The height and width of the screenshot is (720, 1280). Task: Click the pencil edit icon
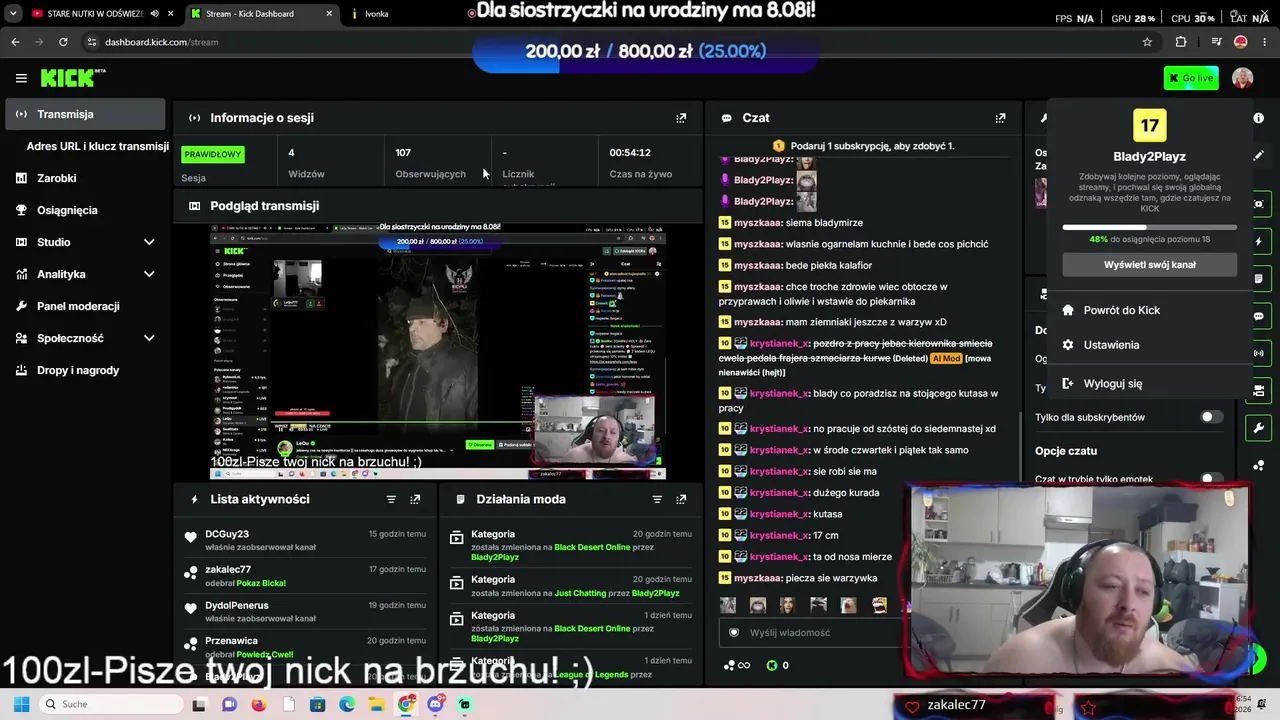pyautogui.click(x=1258, y=156)
